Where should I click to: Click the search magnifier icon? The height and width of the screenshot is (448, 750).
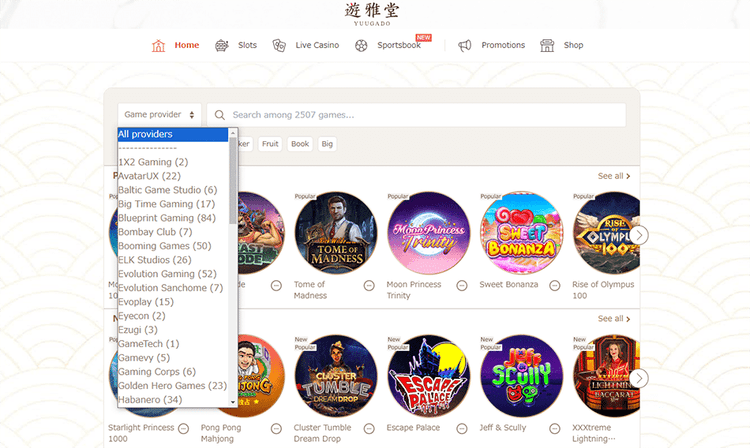coord(220,115)
